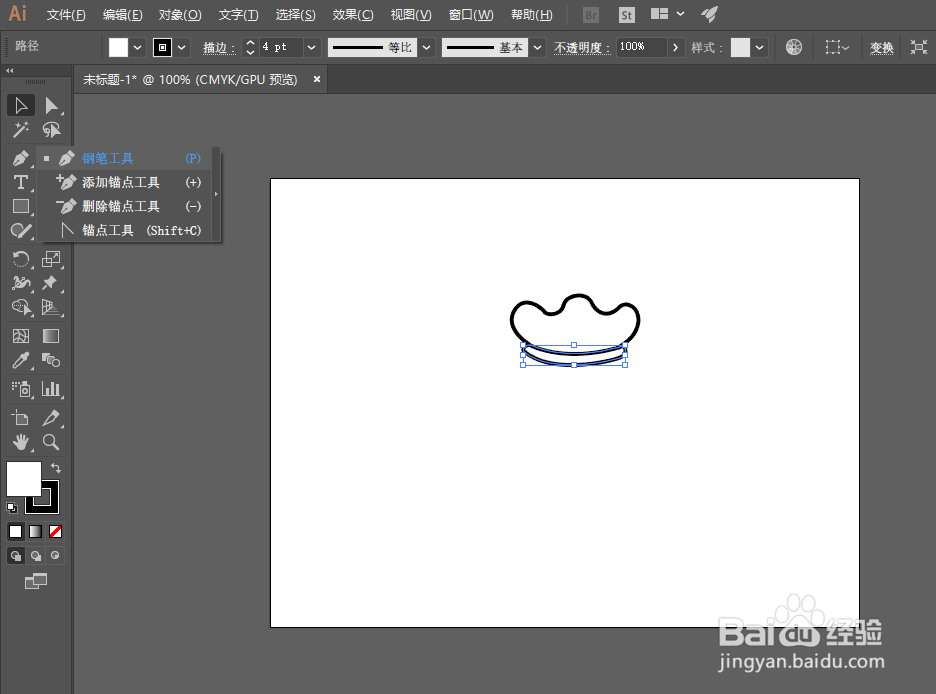Open Adobe Bridge with Br button
Screen dimensions: 936x694
(591, 15)
